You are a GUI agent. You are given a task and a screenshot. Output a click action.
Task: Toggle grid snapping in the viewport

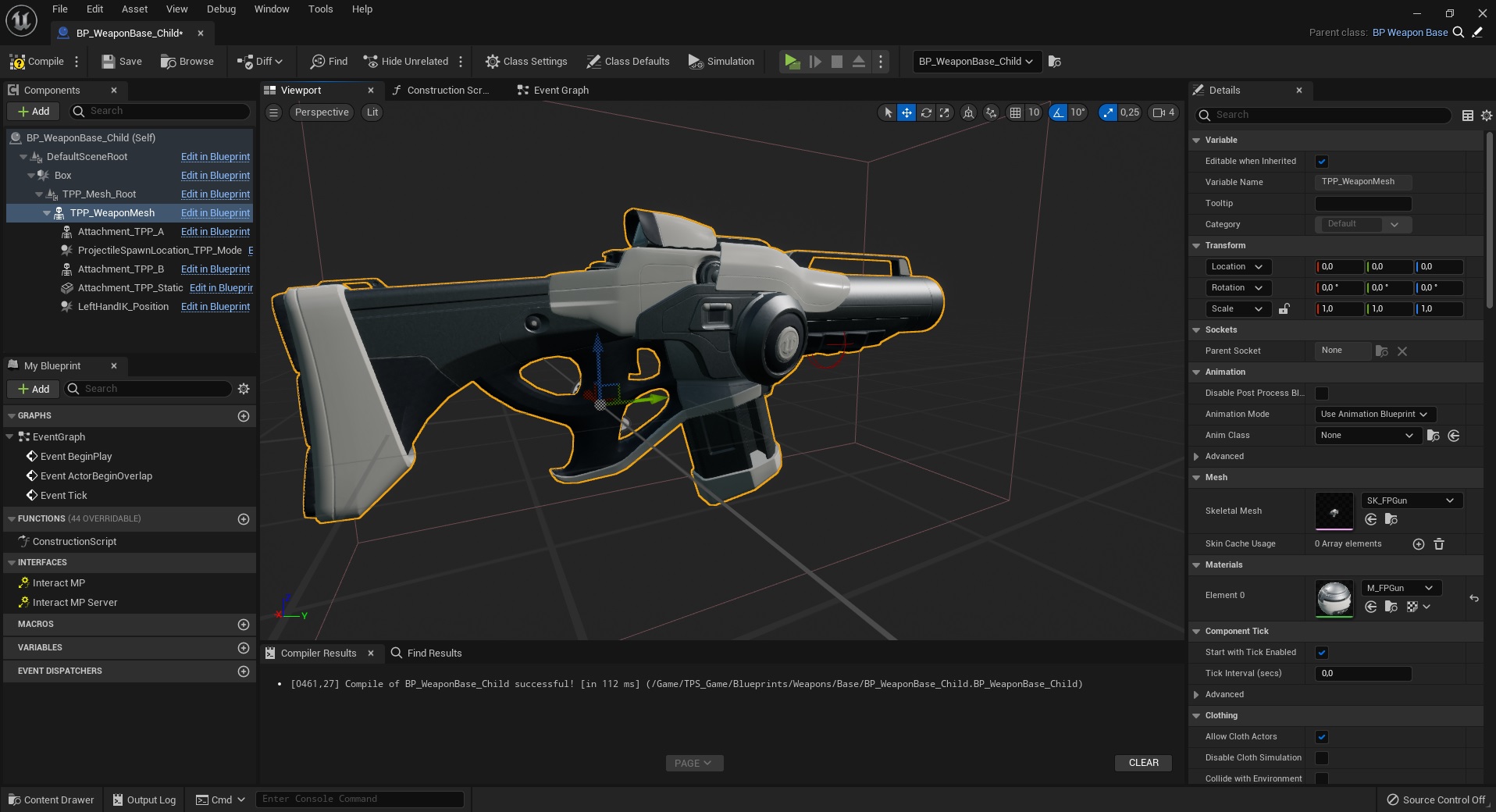[1015, 112]
